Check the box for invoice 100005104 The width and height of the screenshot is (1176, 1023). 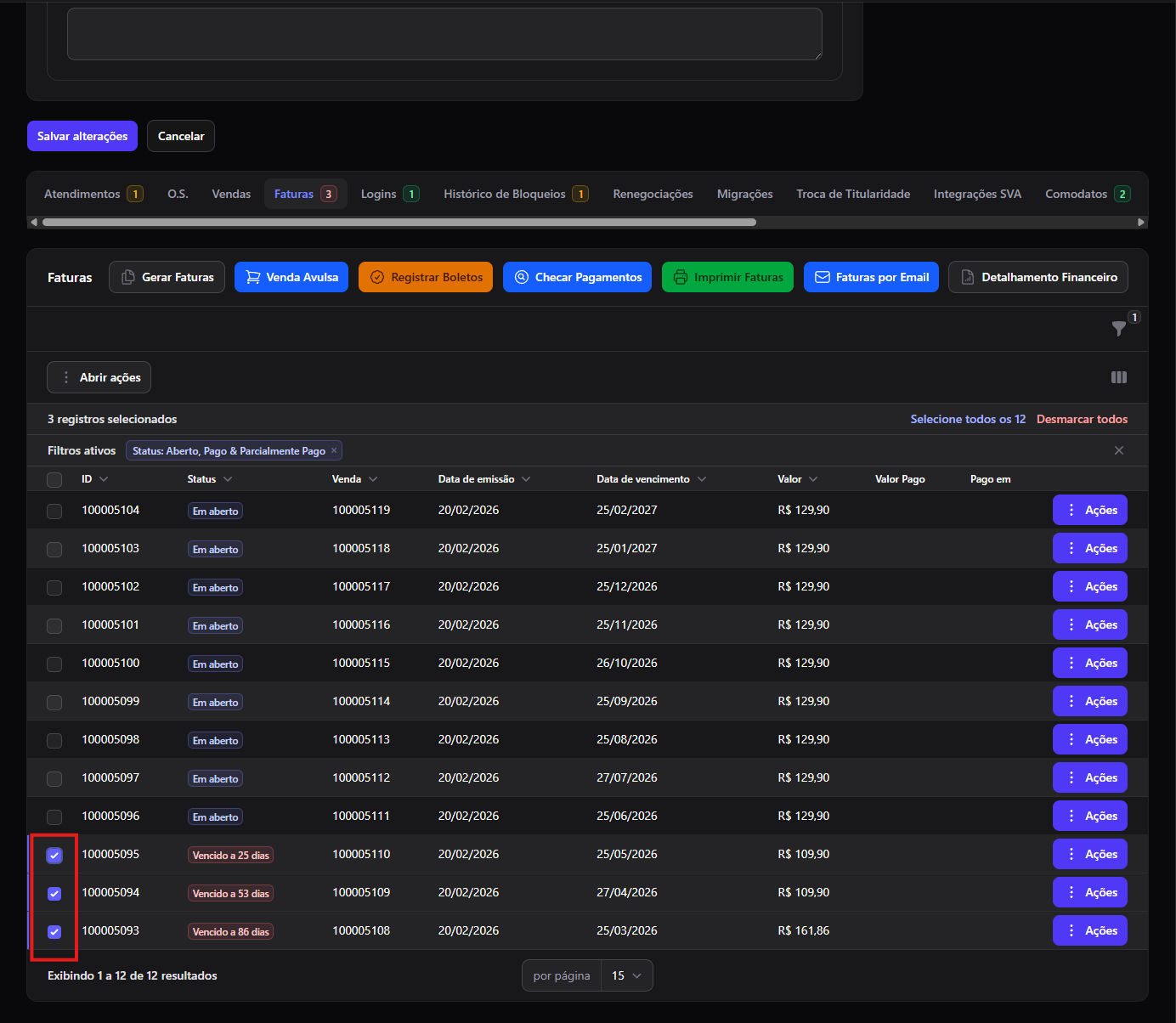click(x=54, y=511)
